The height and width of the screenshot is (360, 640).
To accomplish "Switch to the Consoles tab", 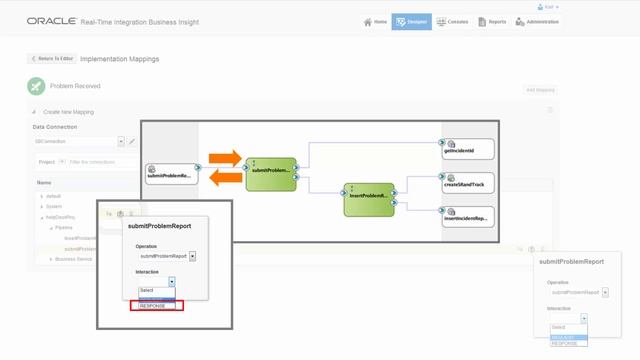I will click(452, 22).
